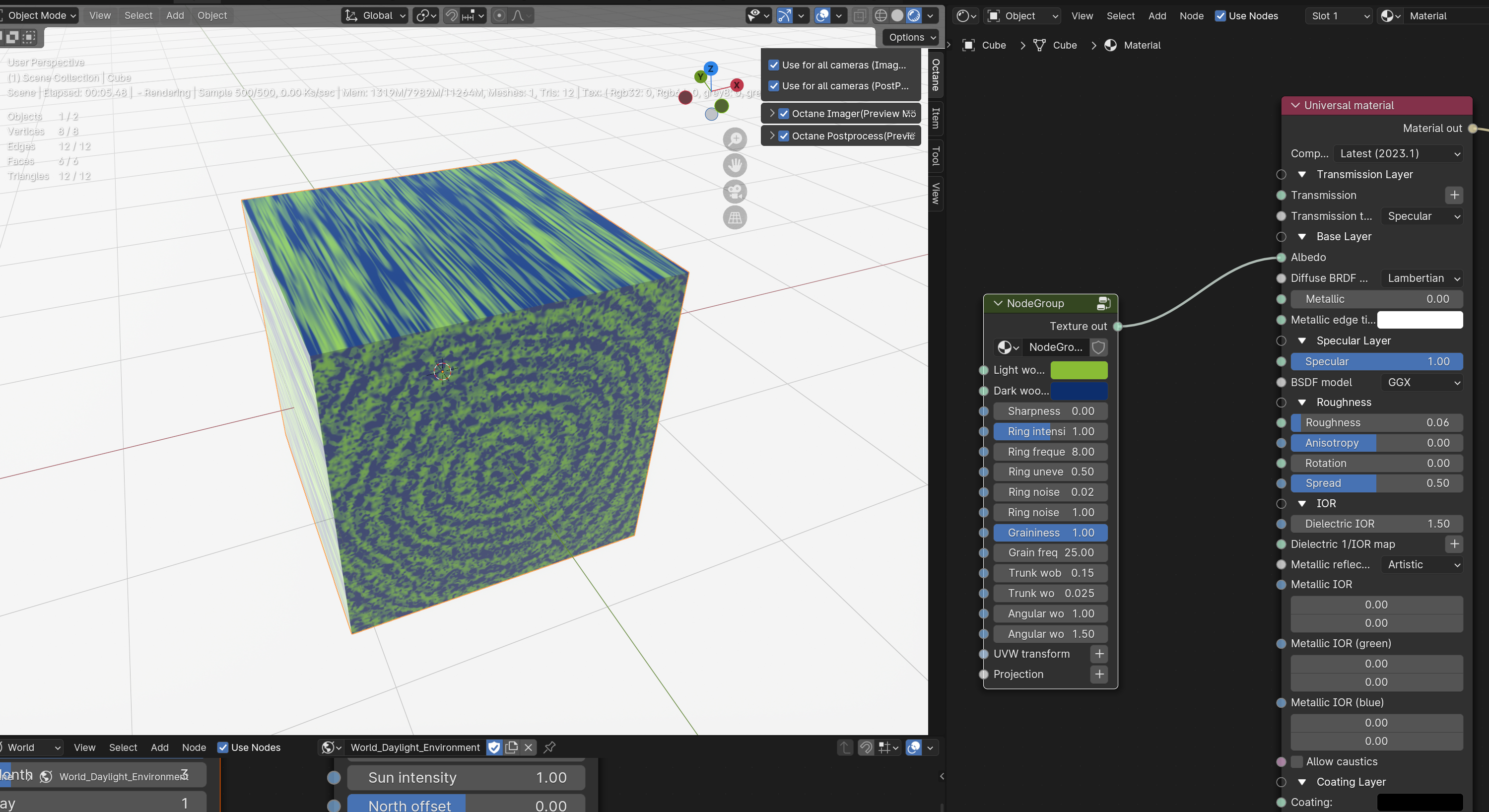Toggle camera view with camera gizmo icon
This screenshot has height=812, width=1489.
click(x=735, y=192)
